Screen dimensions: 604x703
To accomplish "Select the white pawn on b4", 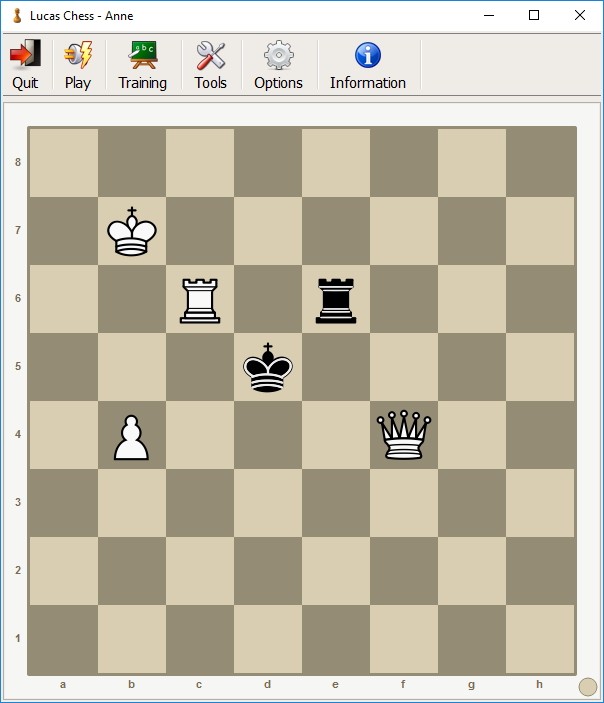I will [132, 436].
